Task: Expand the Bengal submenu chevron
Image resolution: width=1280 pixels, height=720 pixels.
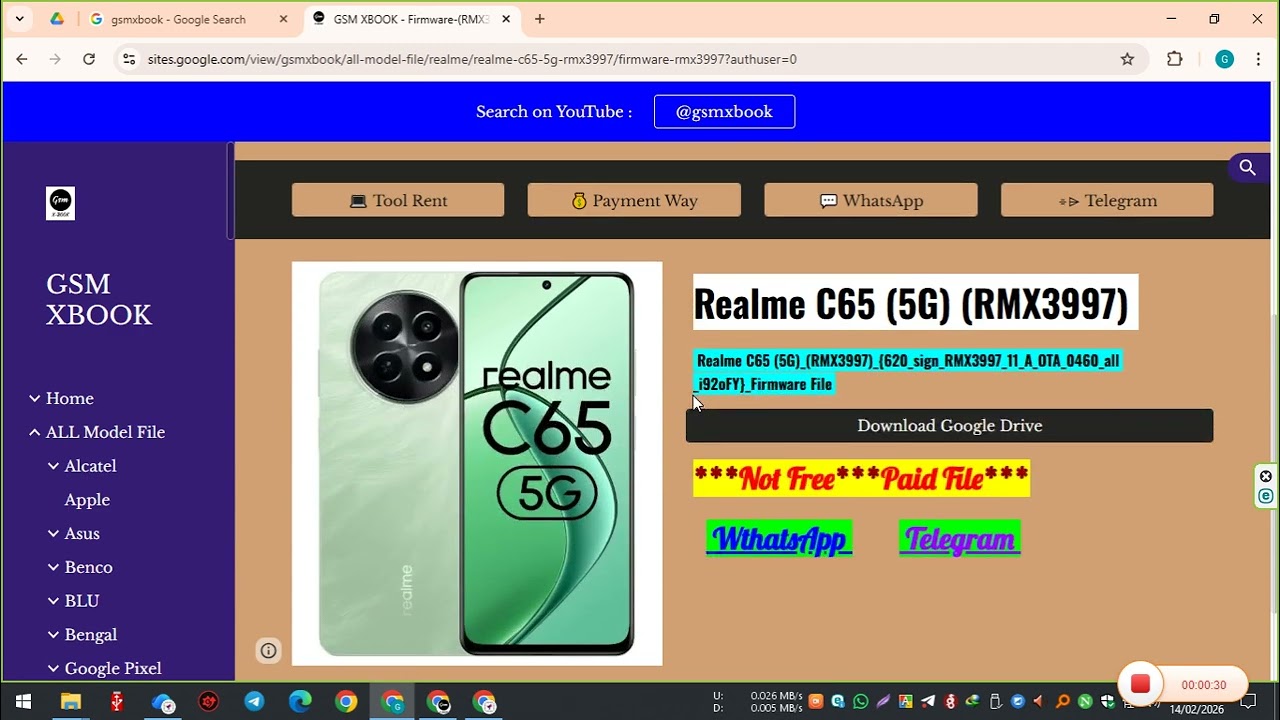Action: click(53, 635)
